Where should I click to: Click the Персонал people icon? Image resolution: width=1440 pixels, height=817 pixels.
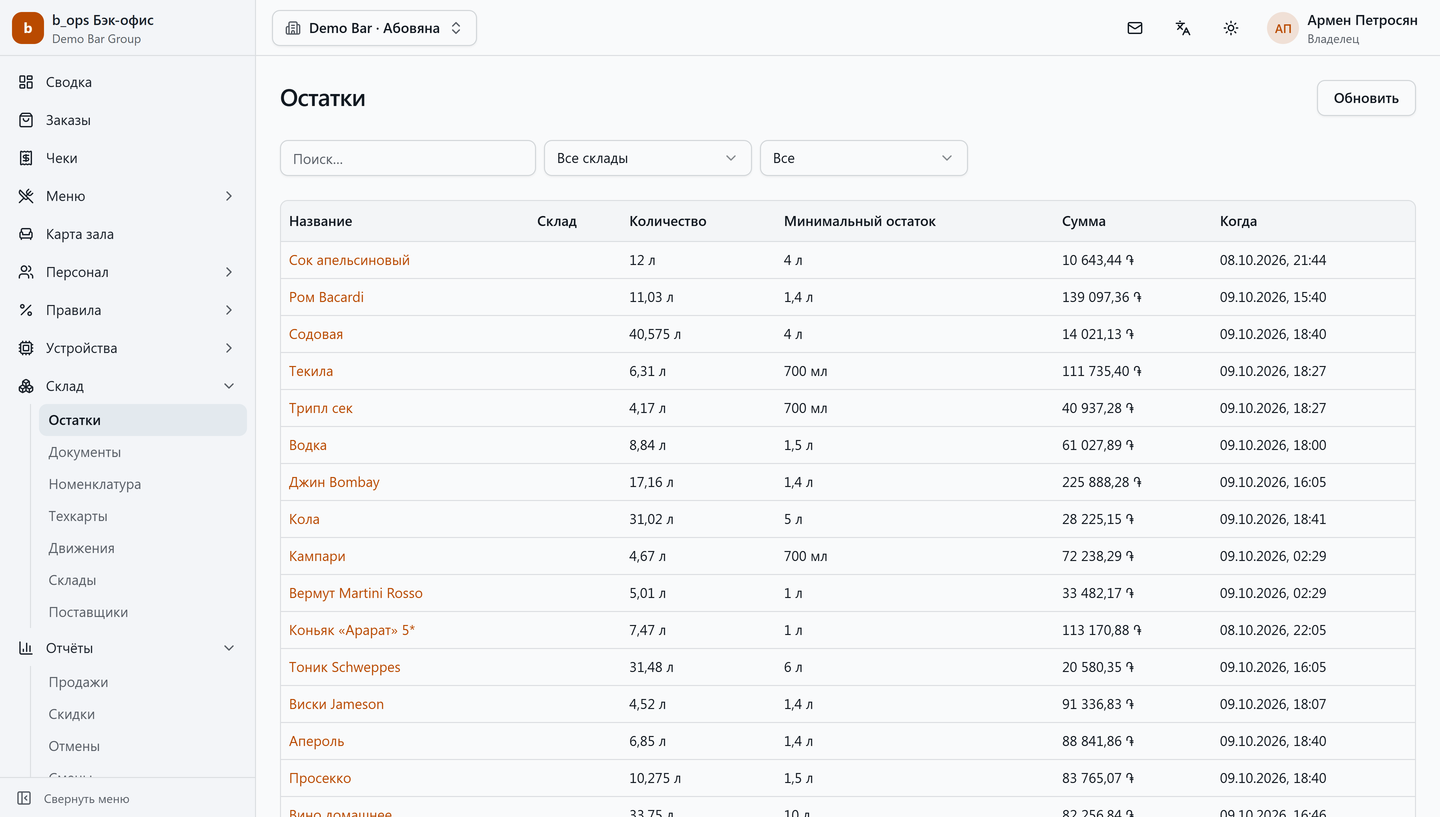26,272
